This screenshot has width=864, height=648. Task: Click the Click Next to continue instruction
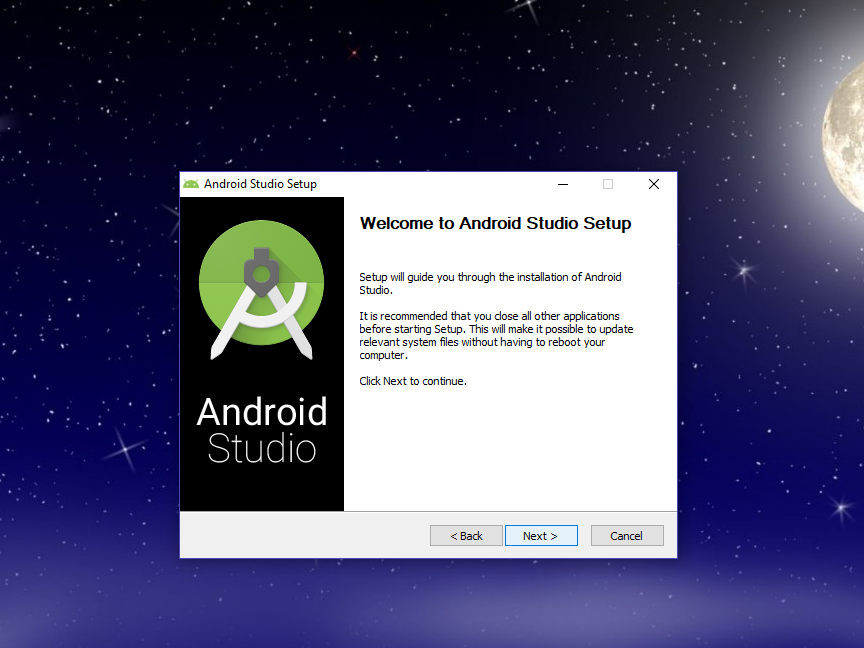click(412, 381)
